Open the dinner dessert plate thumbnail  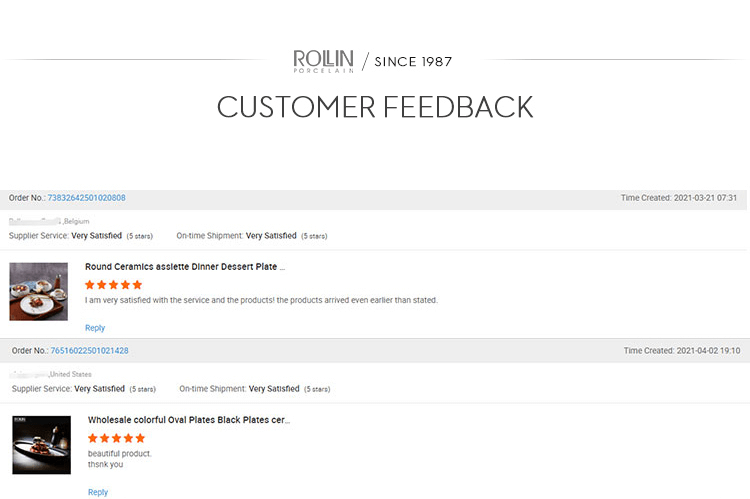[39, 291]
